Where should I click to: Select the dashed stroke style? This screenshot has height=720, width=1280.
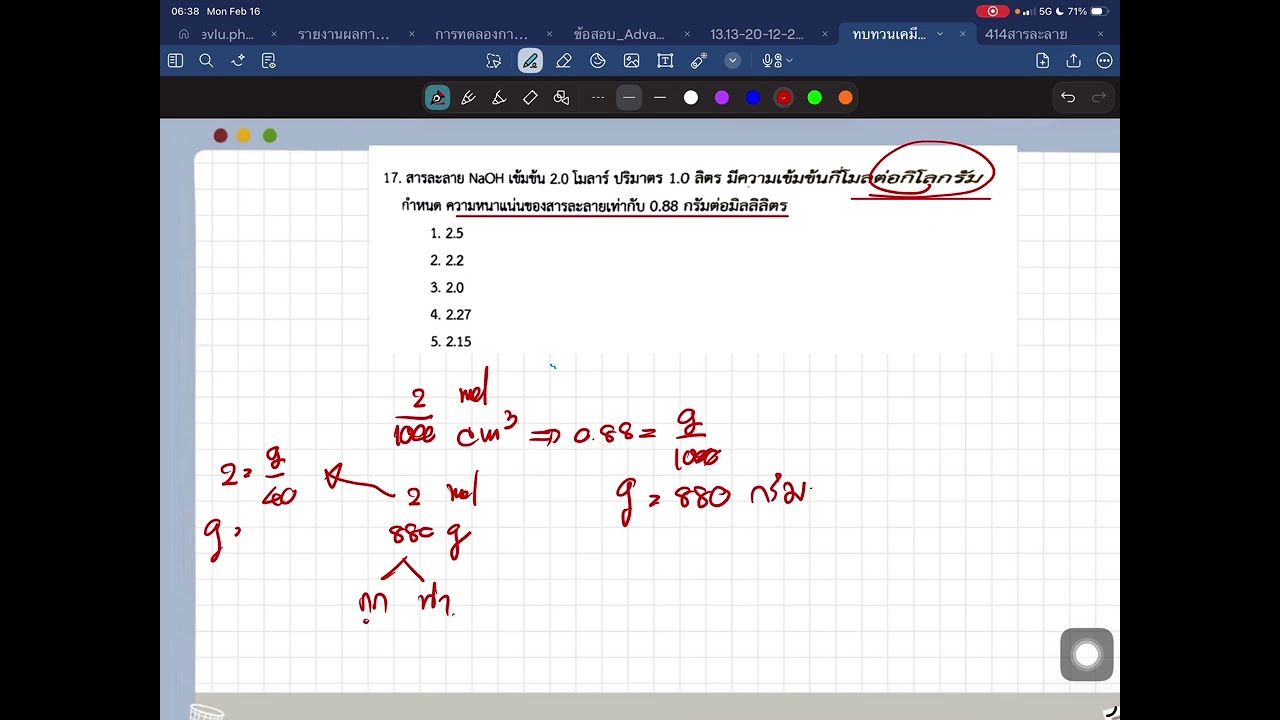point(598,97)
